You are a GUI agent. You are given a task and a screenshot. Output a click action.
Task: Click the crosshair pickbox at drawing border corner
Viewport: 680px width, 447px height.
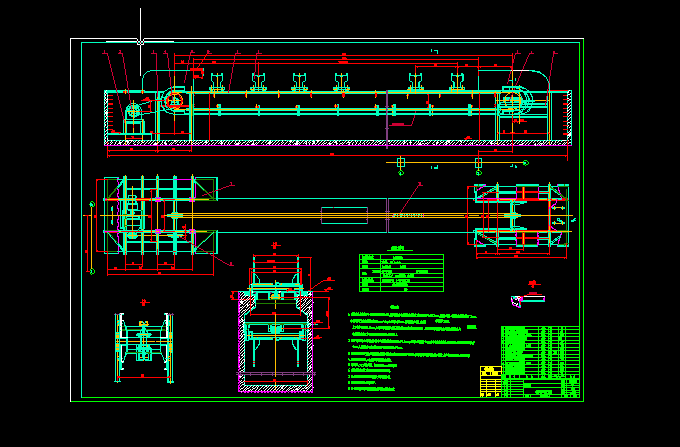tap(141, 42)
